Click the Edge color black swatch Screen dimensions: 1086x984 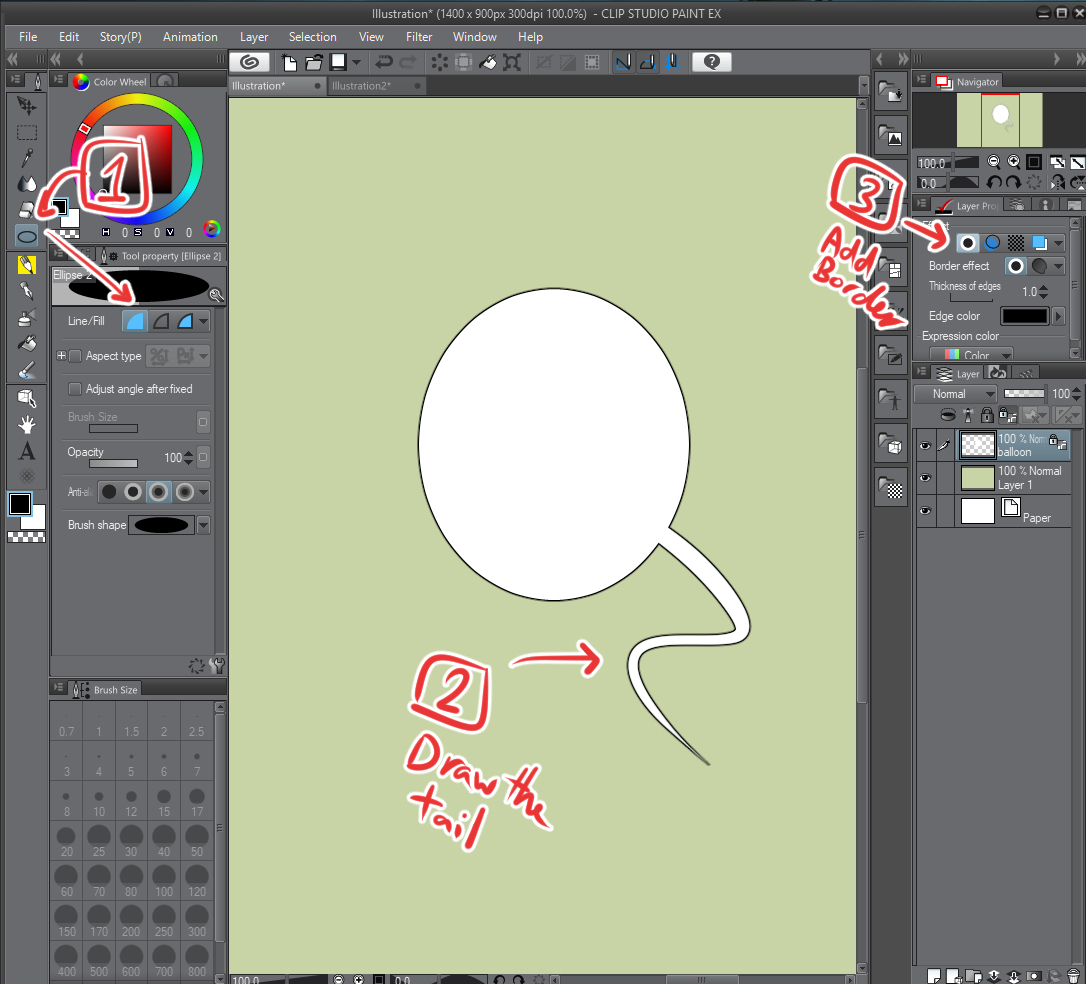point(1025,316)
